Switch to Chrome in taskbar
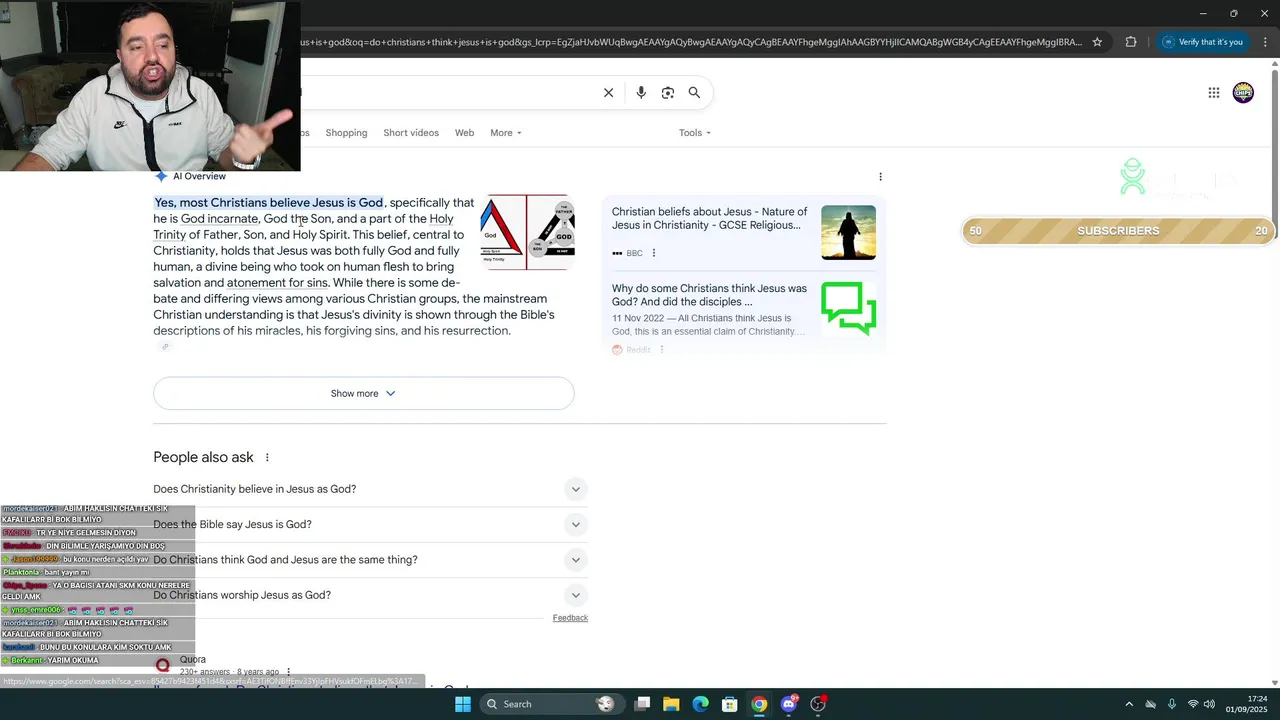 point(759,704)
